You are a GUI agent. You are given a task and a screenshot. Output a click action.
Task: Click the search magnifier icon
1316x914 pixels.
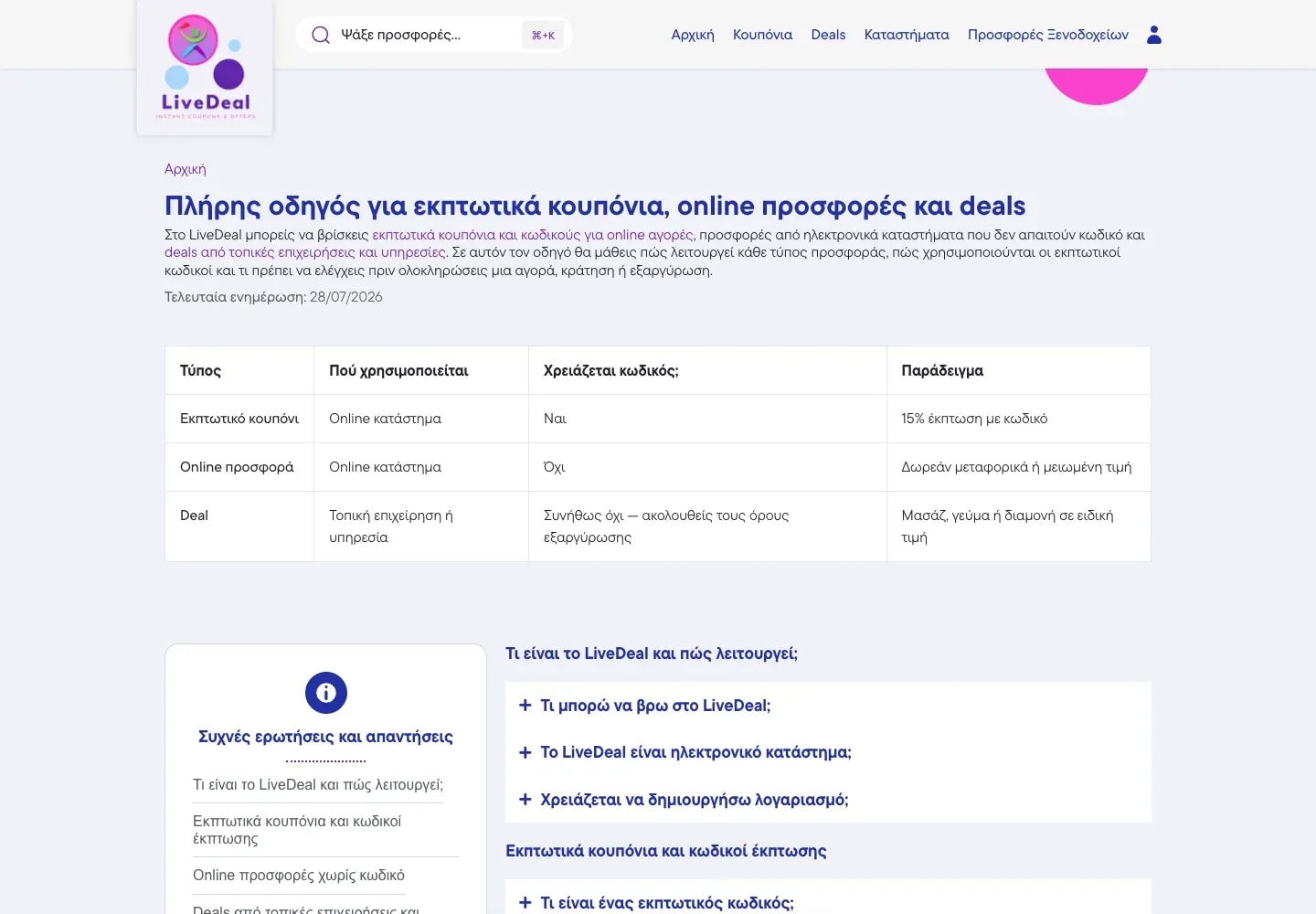pos(321,35)
